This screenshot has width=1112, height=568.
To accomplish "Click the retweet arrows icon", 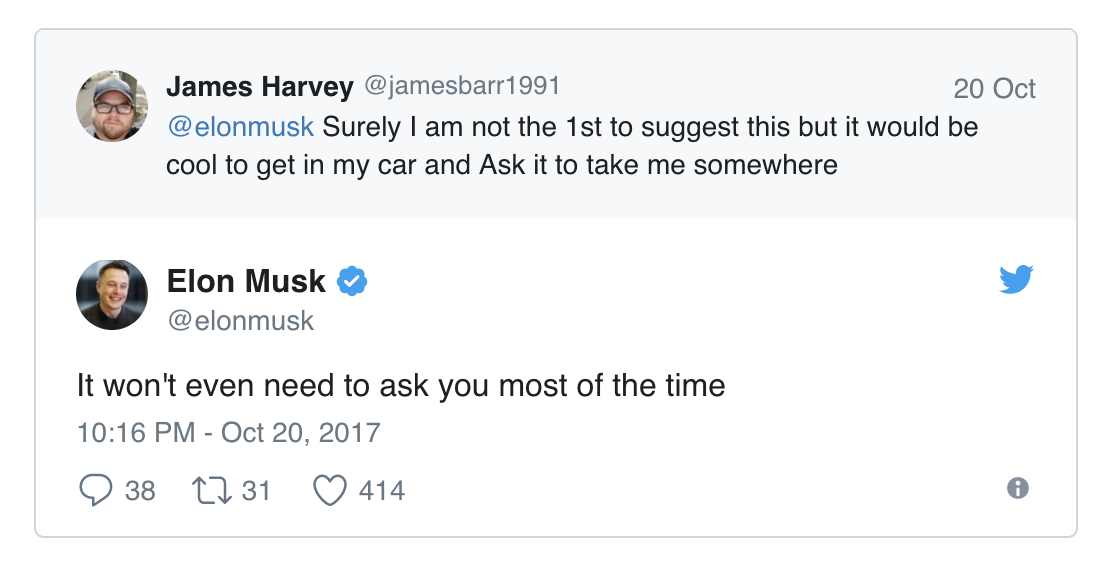I will point(211,490).
